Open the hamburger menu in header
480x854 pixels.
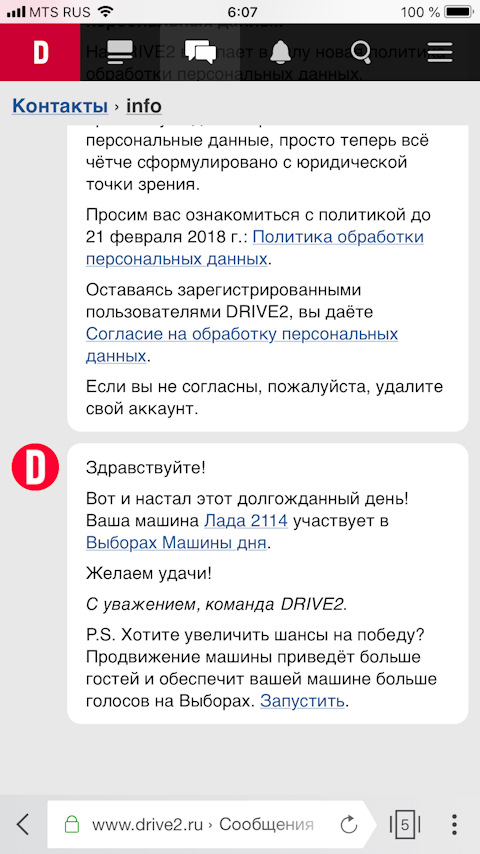[x=440, y=53]
